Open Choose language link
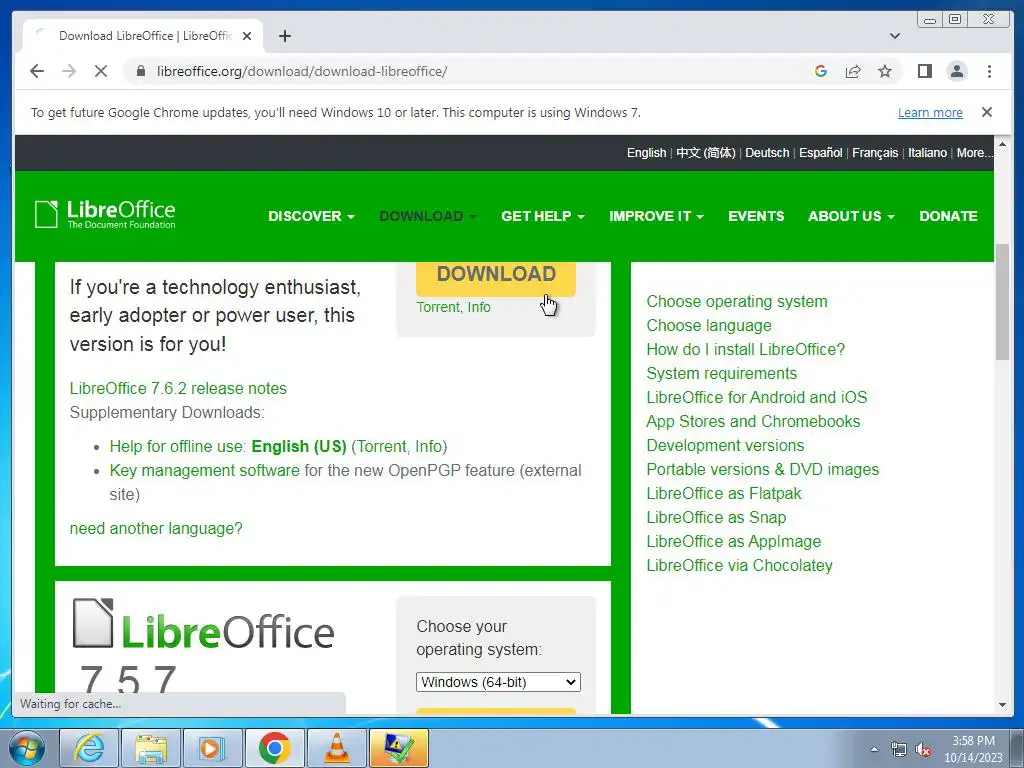Image resolution: width=1024 pixels, height=768 pixels. pyautogui.click(x=709, y=325)
